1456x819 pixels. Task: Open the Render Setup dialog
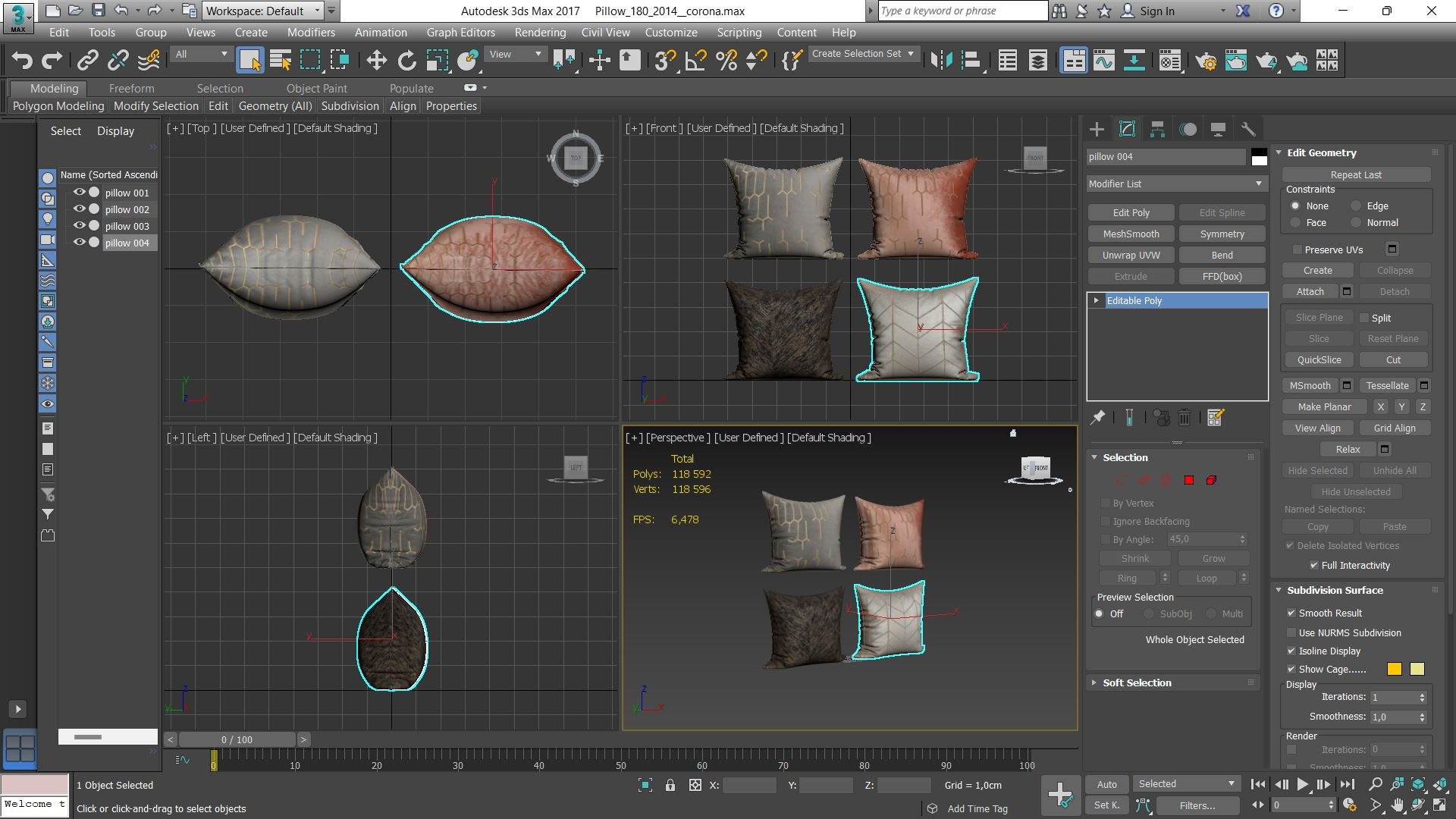coord(1206,61)
